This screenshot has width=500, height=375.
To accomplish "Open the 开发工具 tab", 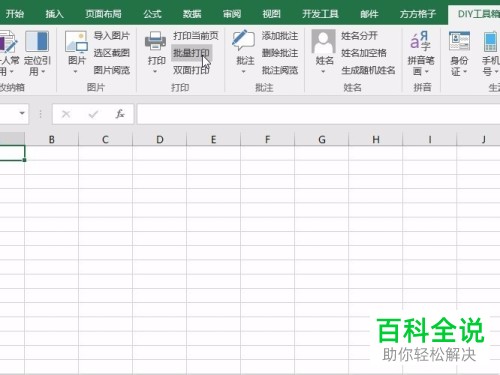I will click(320, 14).
